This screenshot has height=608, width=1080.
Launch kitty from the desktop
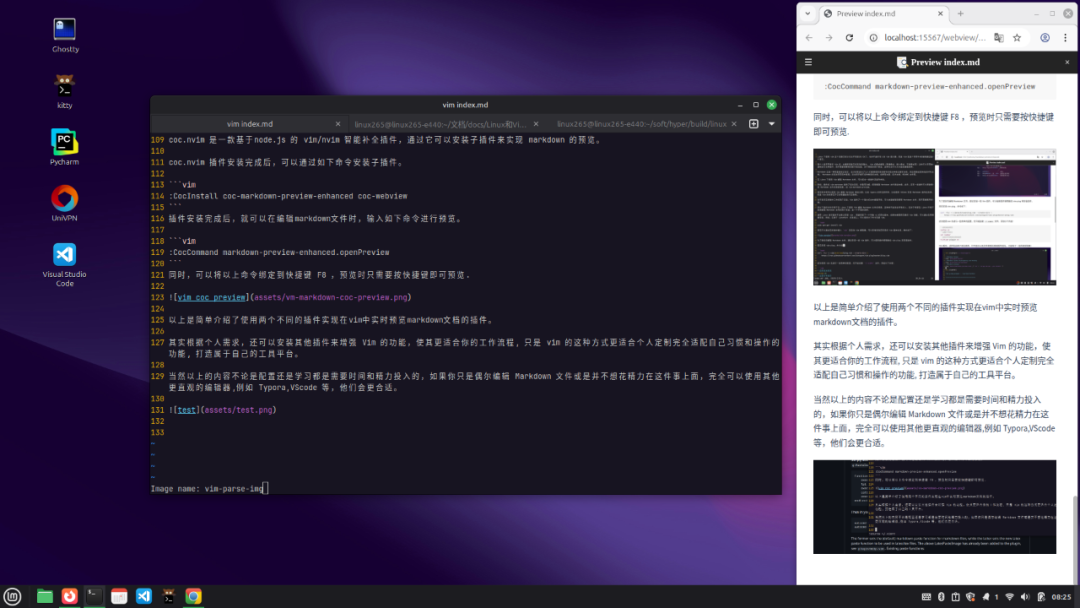click(x=65, y=92)
